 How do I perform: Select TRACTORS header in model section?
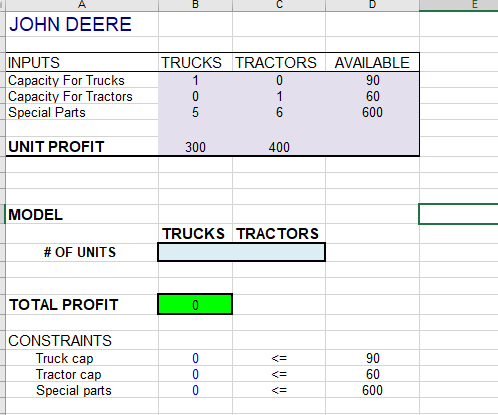(x=278, y=234)
